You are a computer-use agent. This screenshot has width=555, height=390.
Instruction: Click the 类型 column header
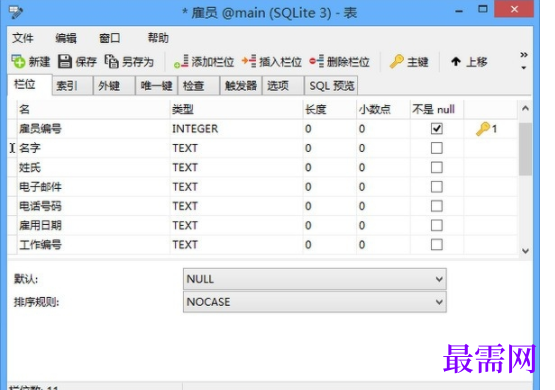click(236, 109)
